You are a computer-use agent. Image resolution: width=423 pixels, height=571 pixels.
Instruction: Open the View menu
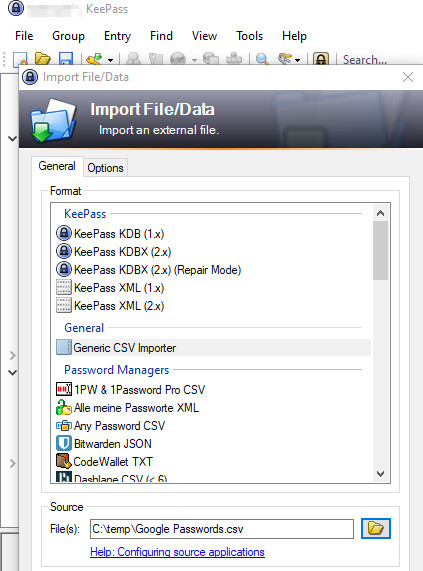pyautogui.click(x=204, y=36)
